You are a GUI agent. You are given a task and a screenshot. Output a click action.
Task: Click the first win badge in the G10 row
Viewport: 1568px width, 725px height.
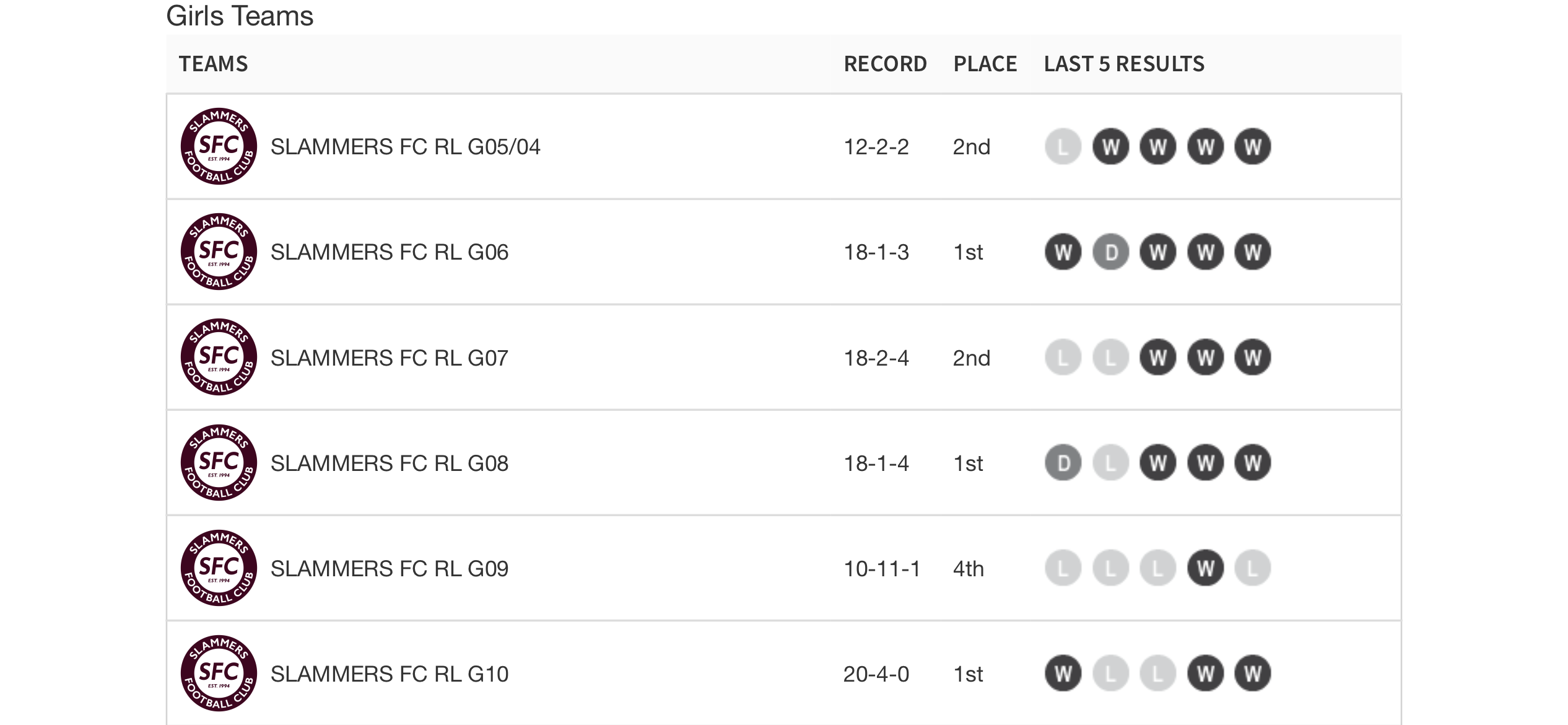coord(1063,674)
